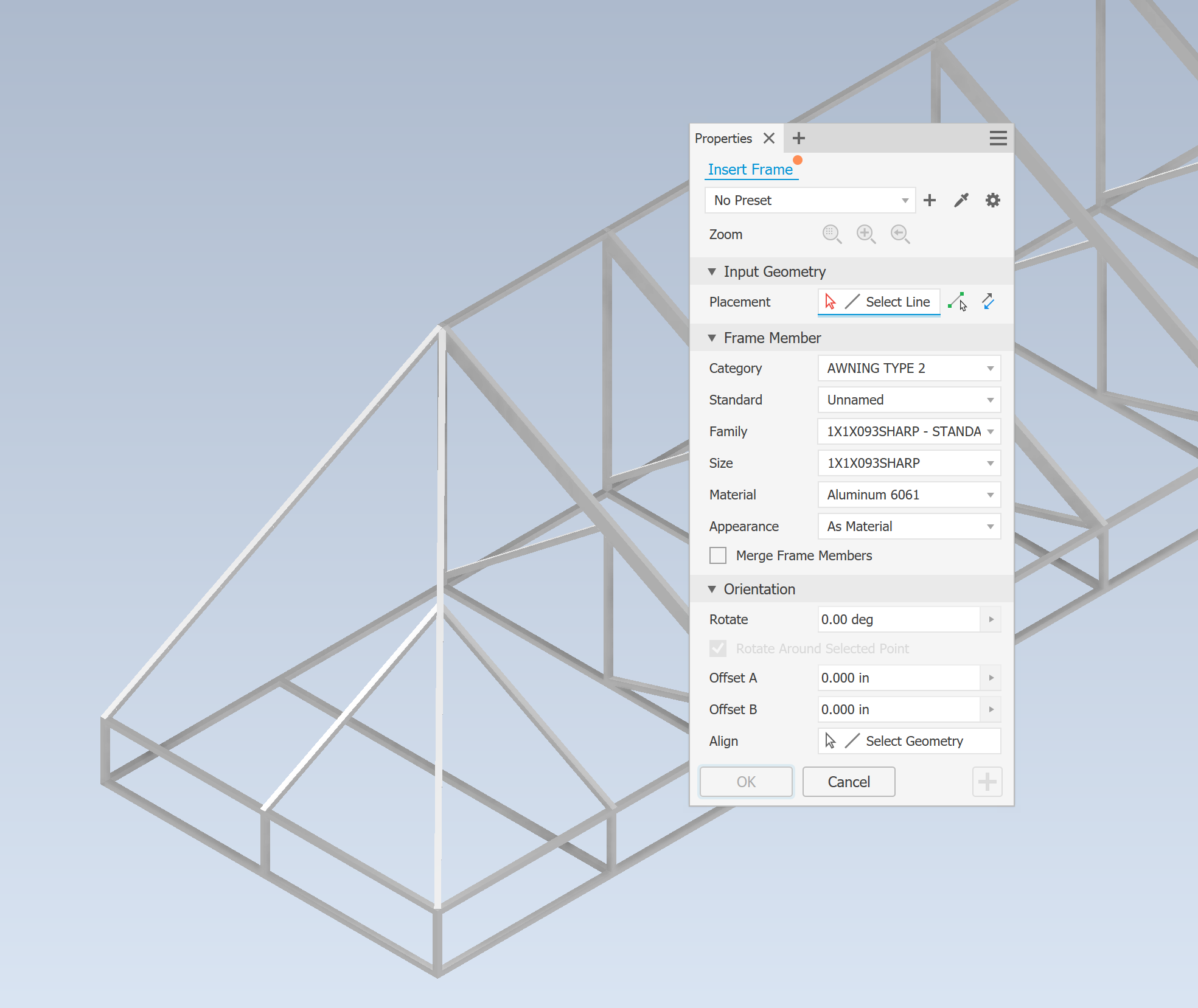This screenshot has width=1198, height=1008.
Task: Open the panel hamburger menu
Action: tap(998, 138)
